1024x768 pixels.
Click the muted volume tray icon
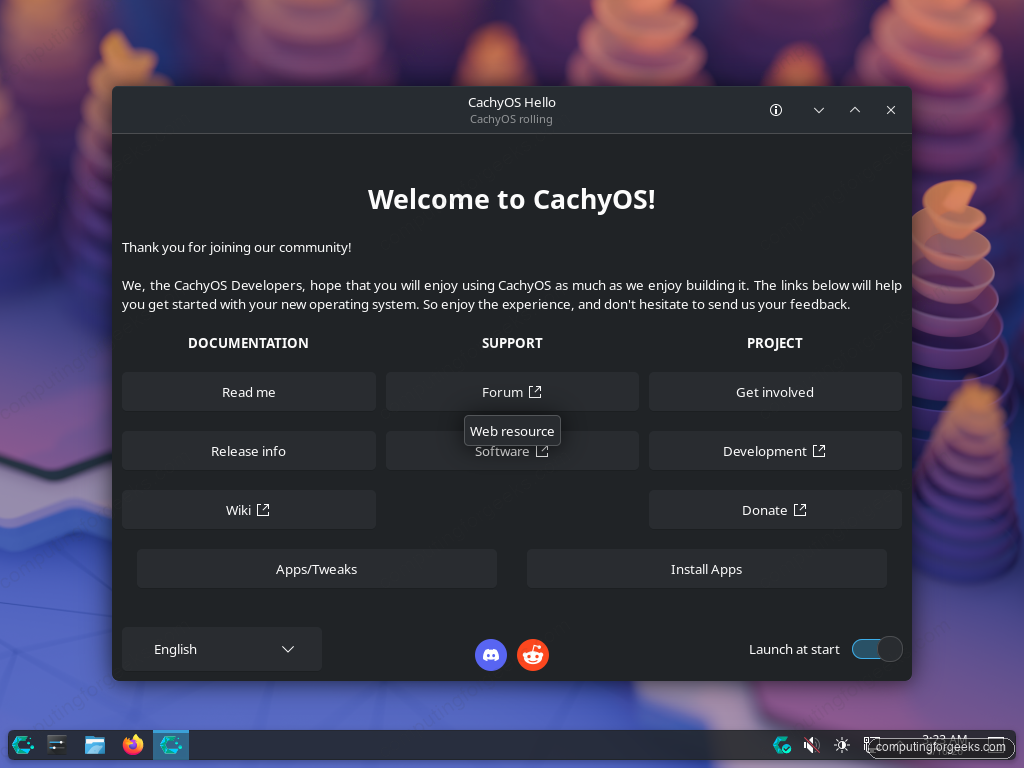click(812, 744)
